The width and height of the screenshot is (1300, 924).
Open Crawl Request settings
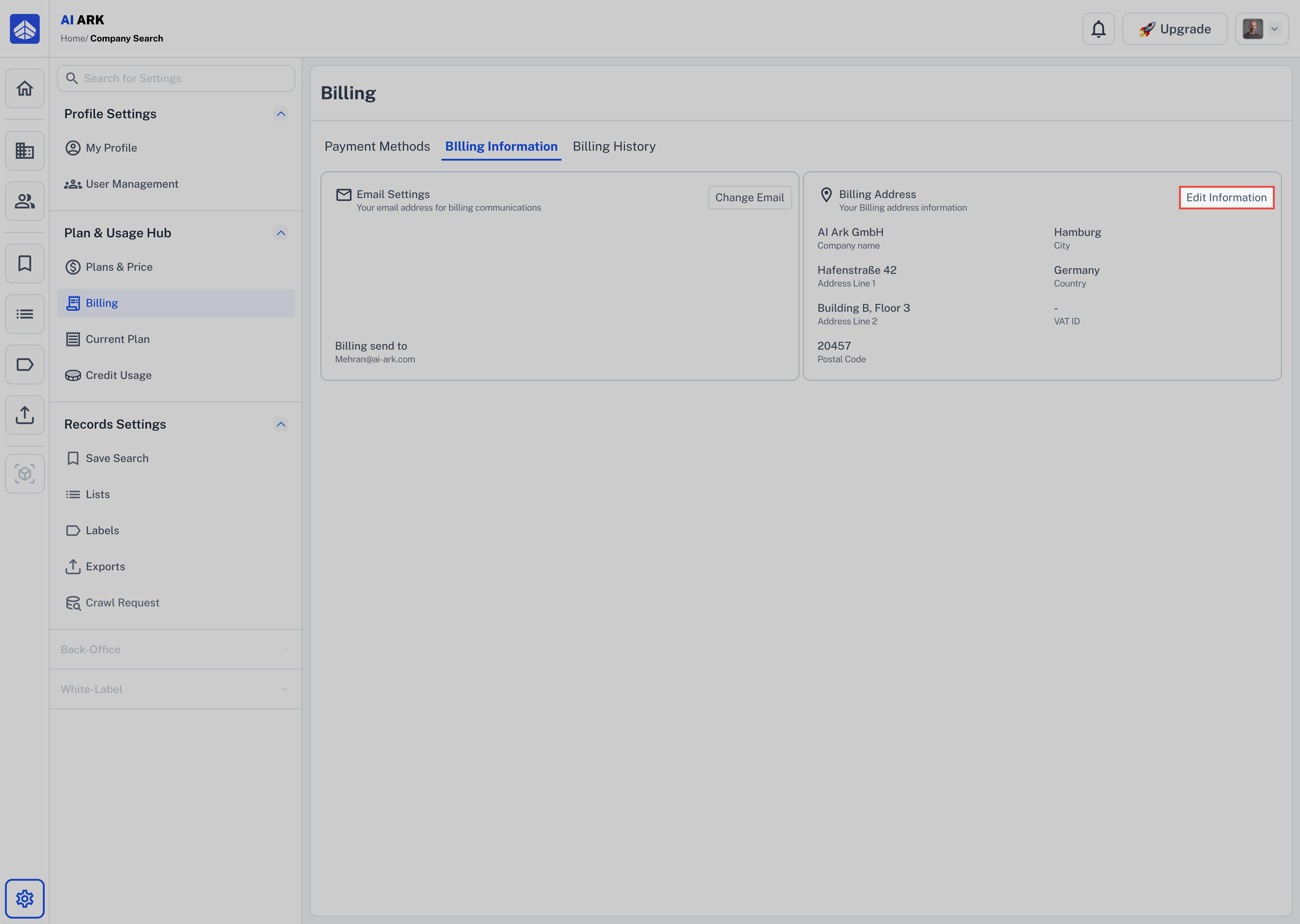click(176, 603)
